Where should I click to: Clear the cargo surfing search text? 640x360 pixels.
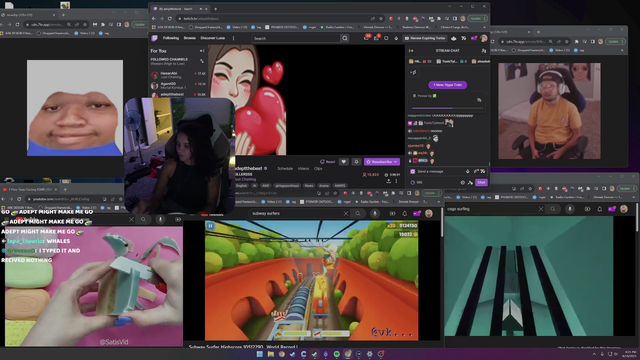pos(541,209)
